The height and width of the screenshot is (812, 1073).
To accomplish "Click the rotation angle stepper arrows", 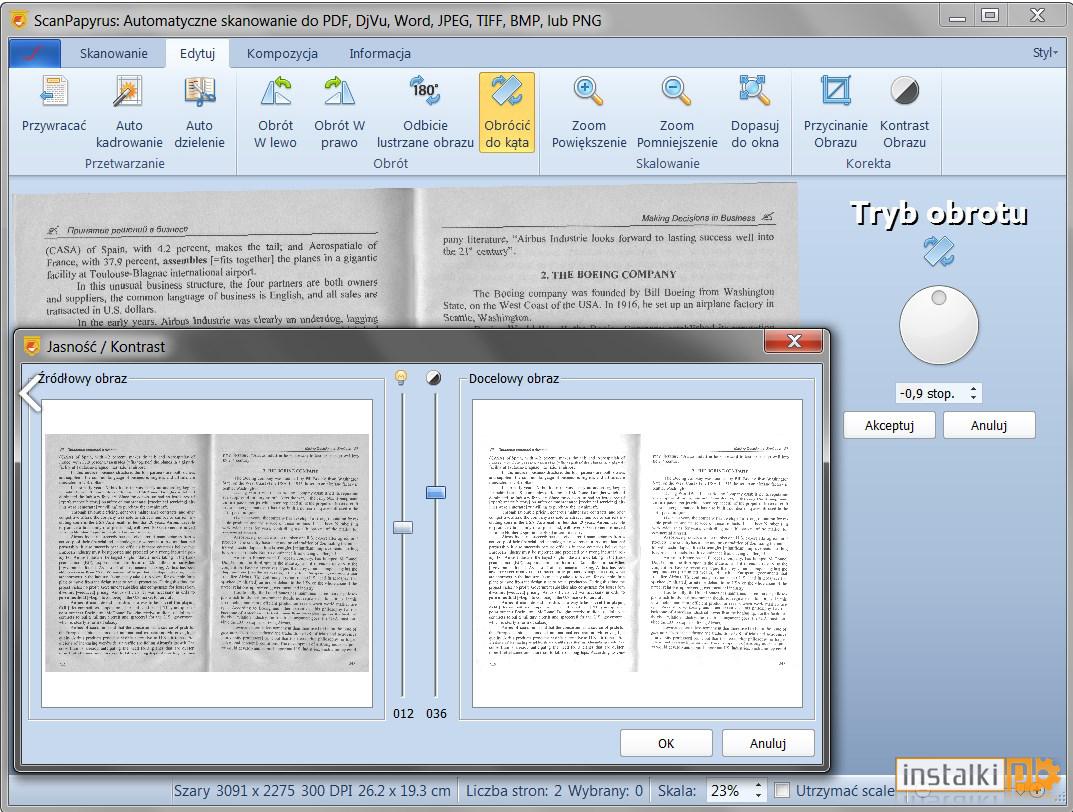I will [973, 393].
